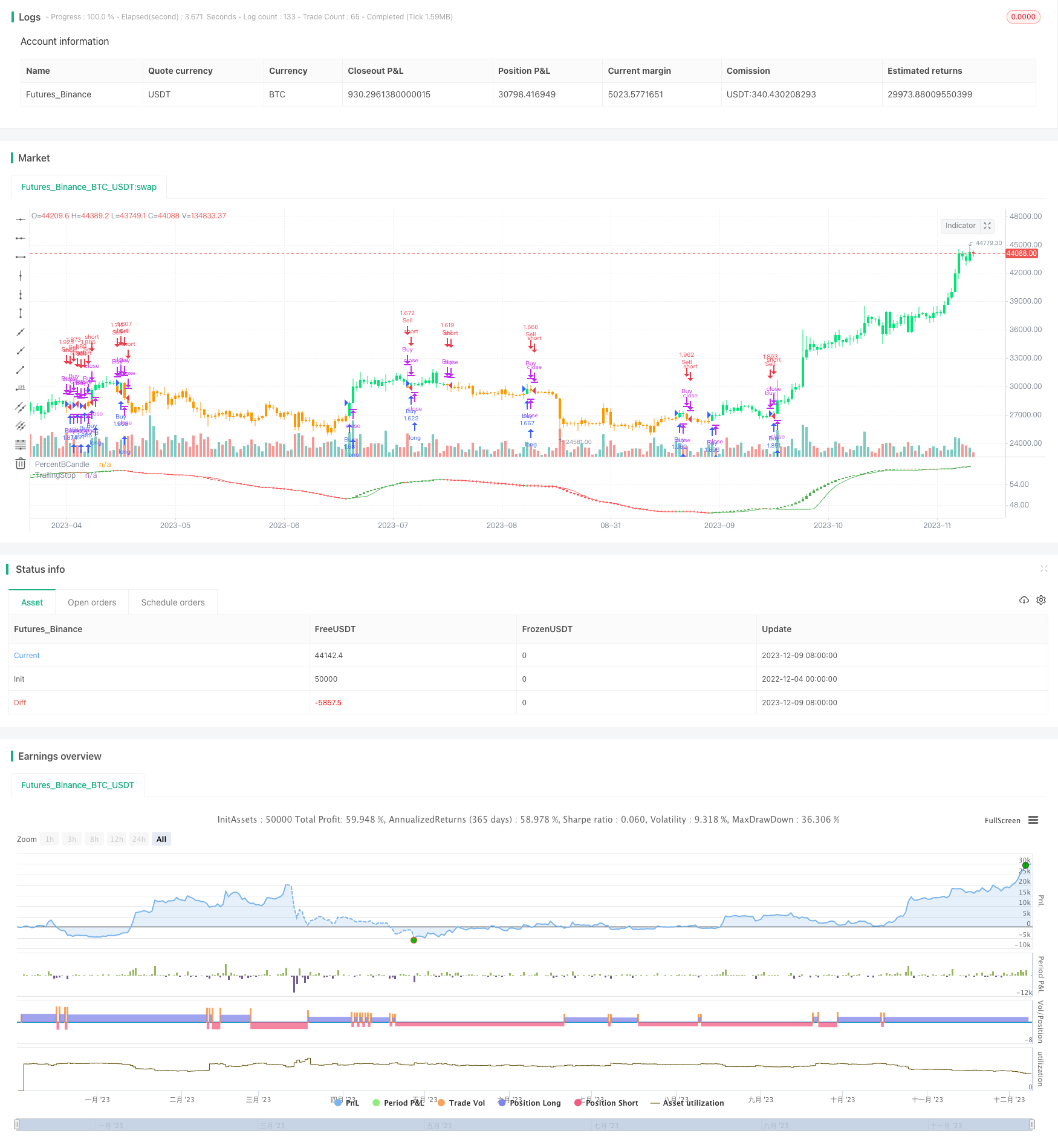This screenshot has height=1148, width=1058.
Task: Select the parallel straight lines tool
Action: pyautogui.click(x=21, y=407)
